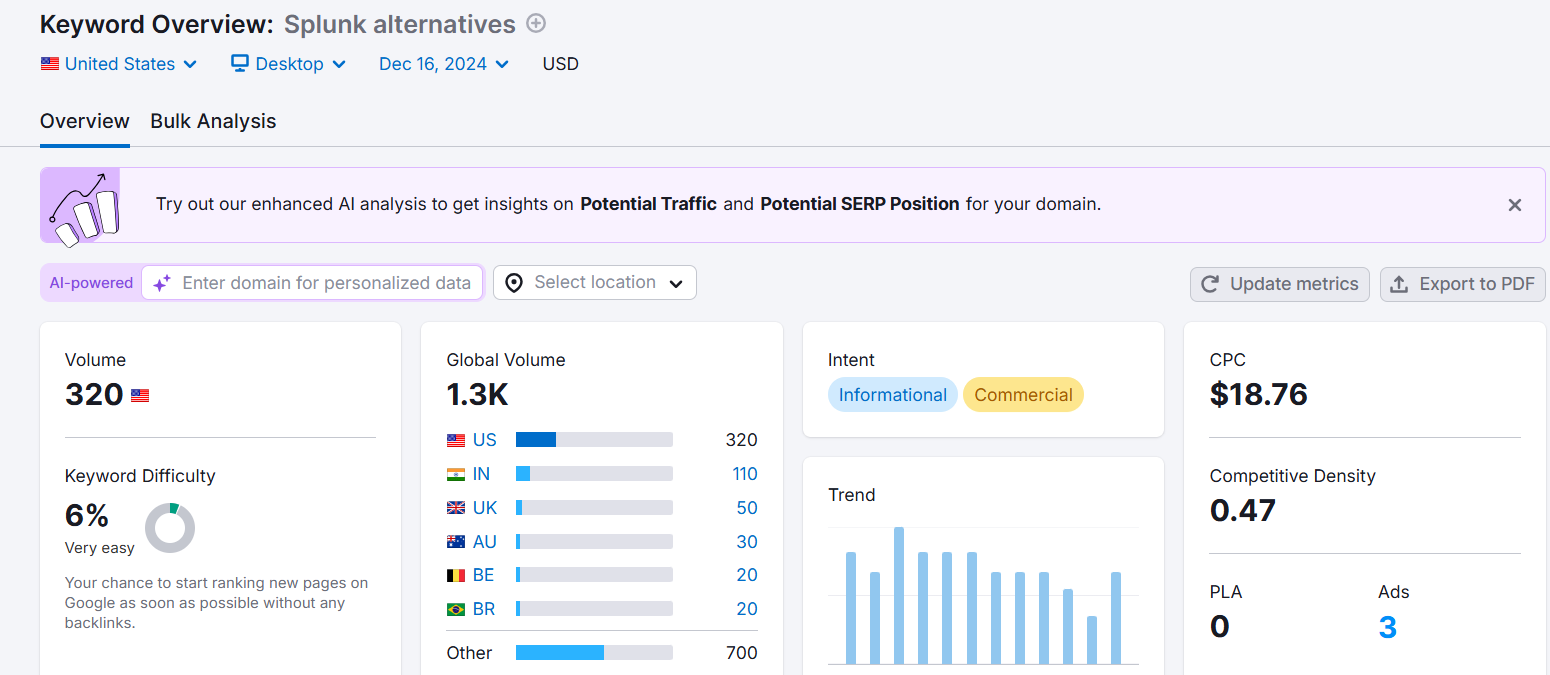The image size is (1550, 675).
Task: Open the United States country dropdown
Action: tap(119, 64)
